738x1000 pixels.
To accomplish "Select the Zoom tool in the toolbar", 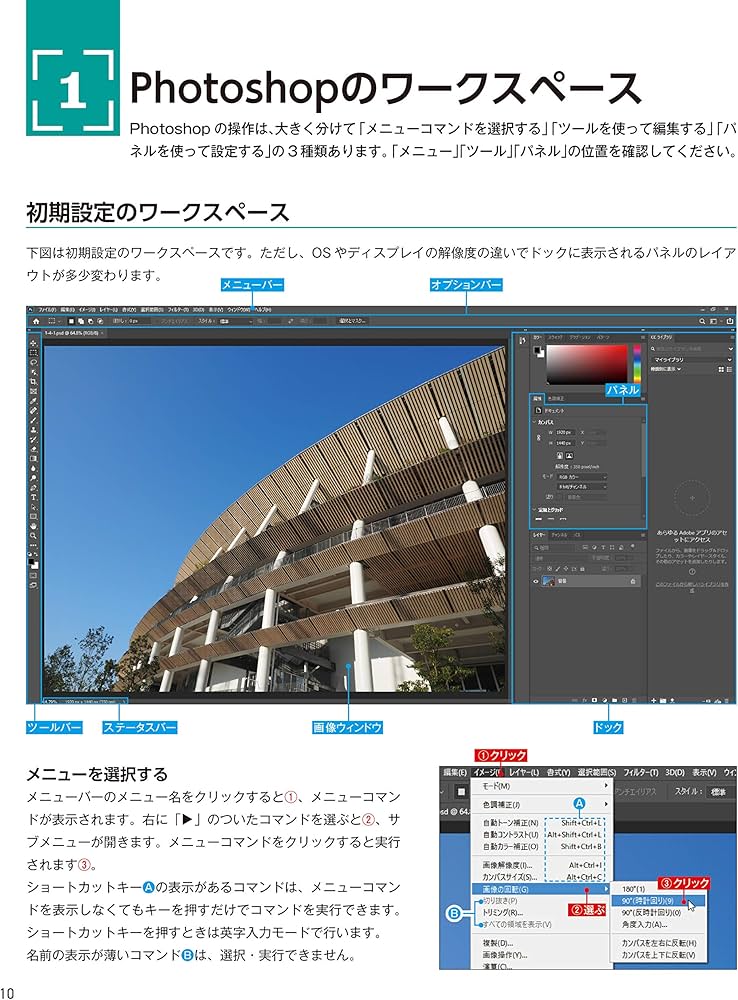I will coord(33,536).
